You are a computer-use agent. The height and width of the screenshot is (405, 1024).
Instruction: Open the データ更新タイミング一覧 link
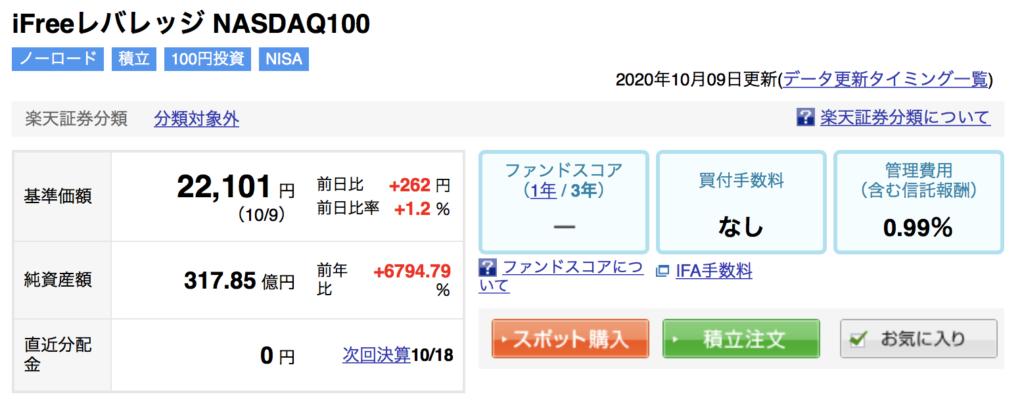pyautogui.click(x=886, y=80)
